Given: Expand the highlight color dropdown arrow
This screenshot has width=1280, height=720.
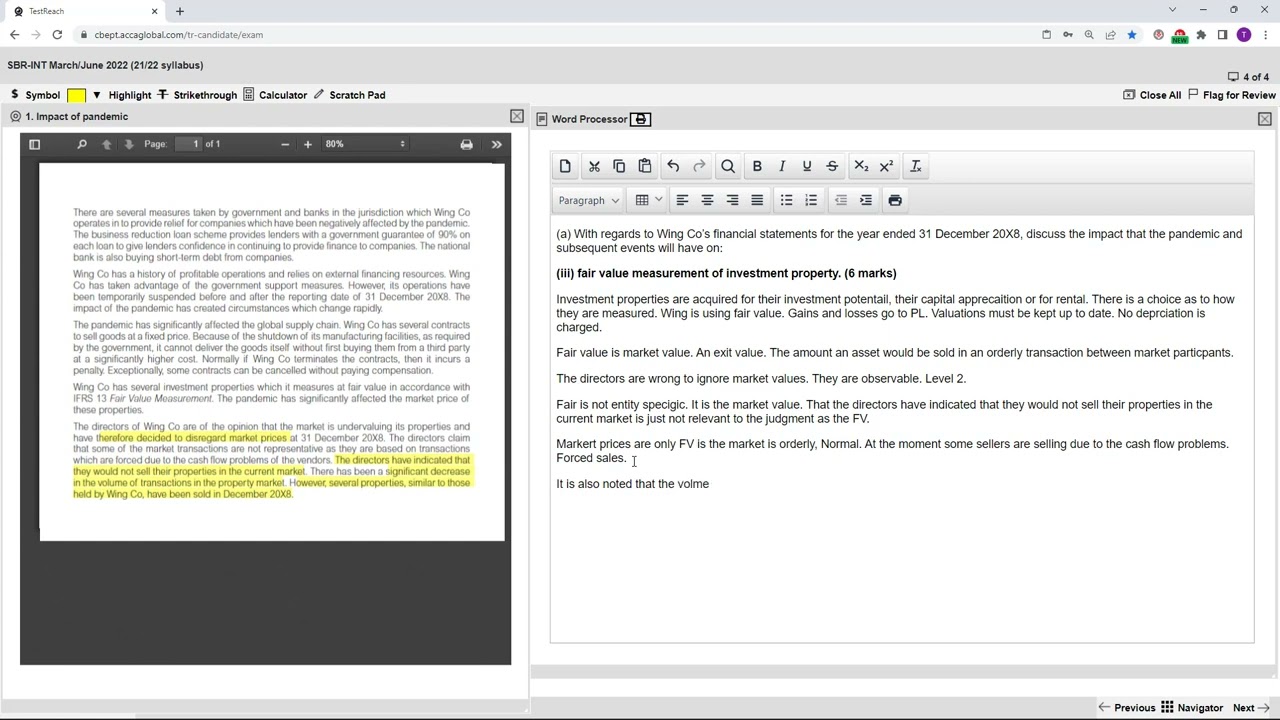Looking at the screenshot, I should click(97, 95).
